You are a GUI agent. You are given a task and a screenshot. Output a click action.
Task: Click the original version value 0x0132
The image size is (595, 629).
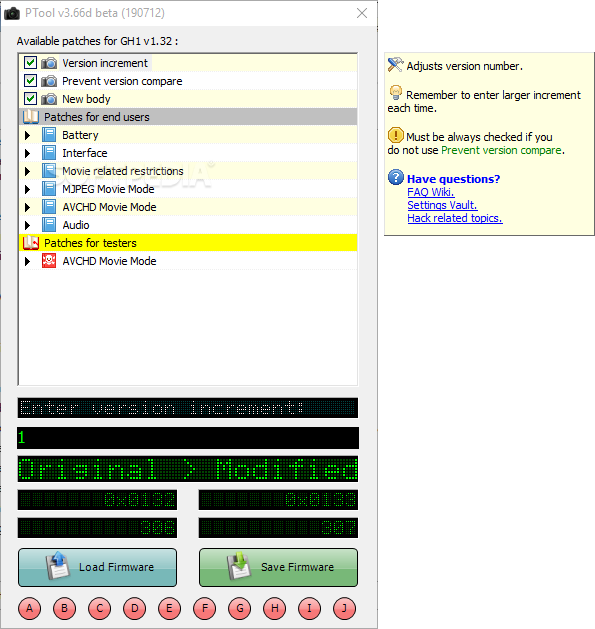click(97, 500)
